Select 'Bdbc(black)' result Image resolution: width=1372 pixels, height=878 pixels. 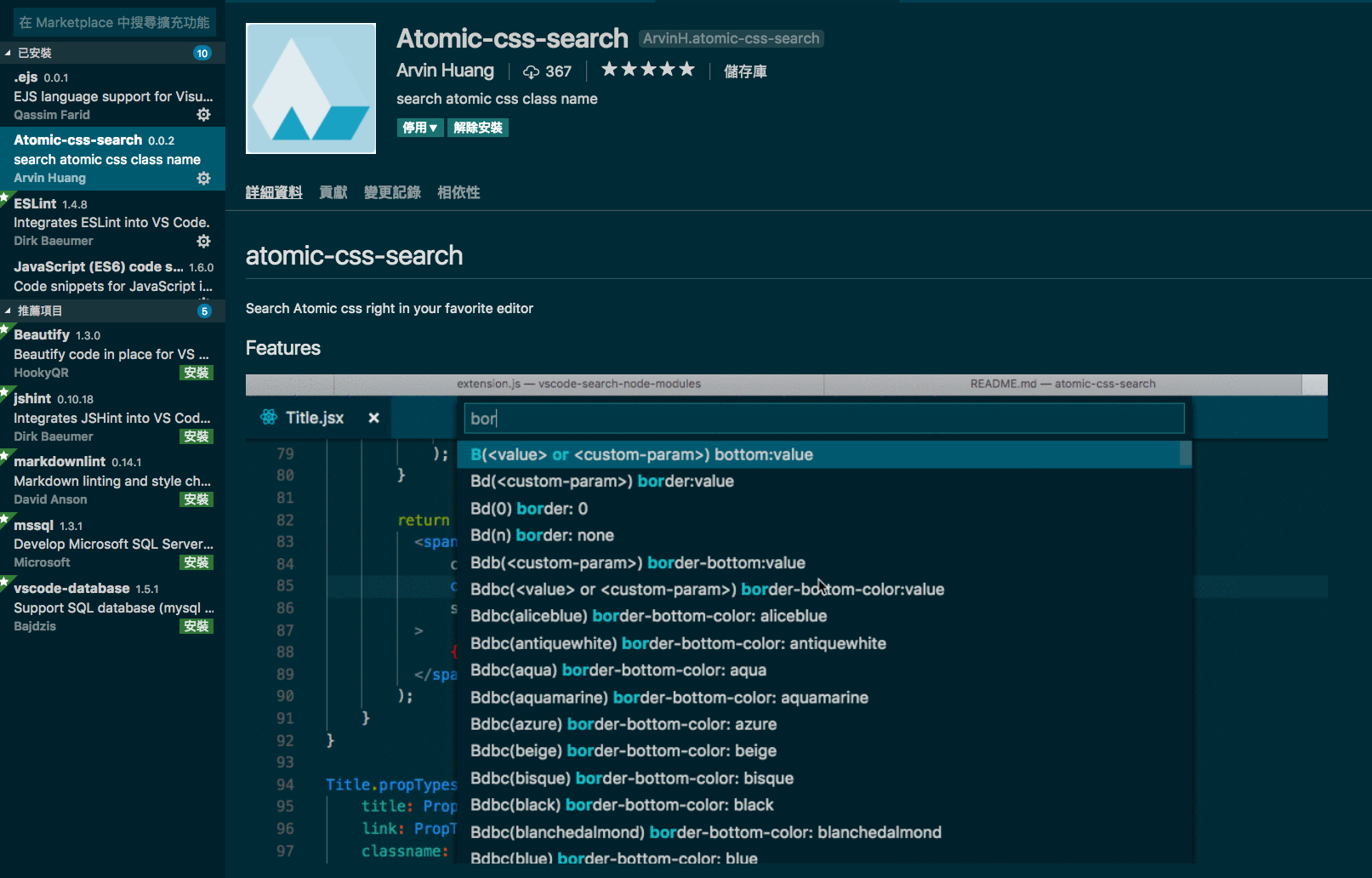click(x=824, y=805)
